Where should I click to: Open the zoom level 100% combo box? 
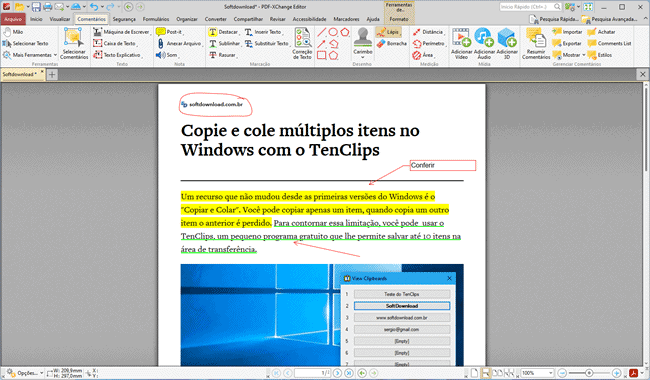pyautogui.click(x=537, y=373)
